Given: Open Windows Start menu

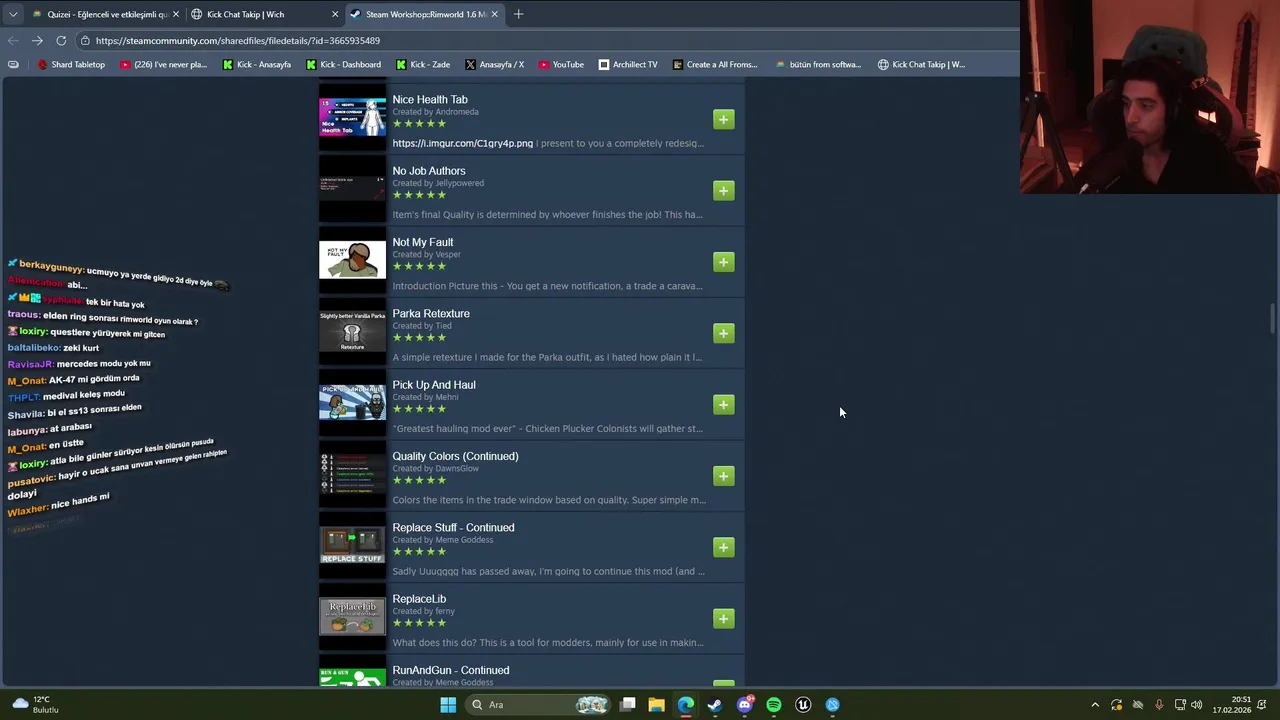Looking at the screenshot, I should (448, 705).
